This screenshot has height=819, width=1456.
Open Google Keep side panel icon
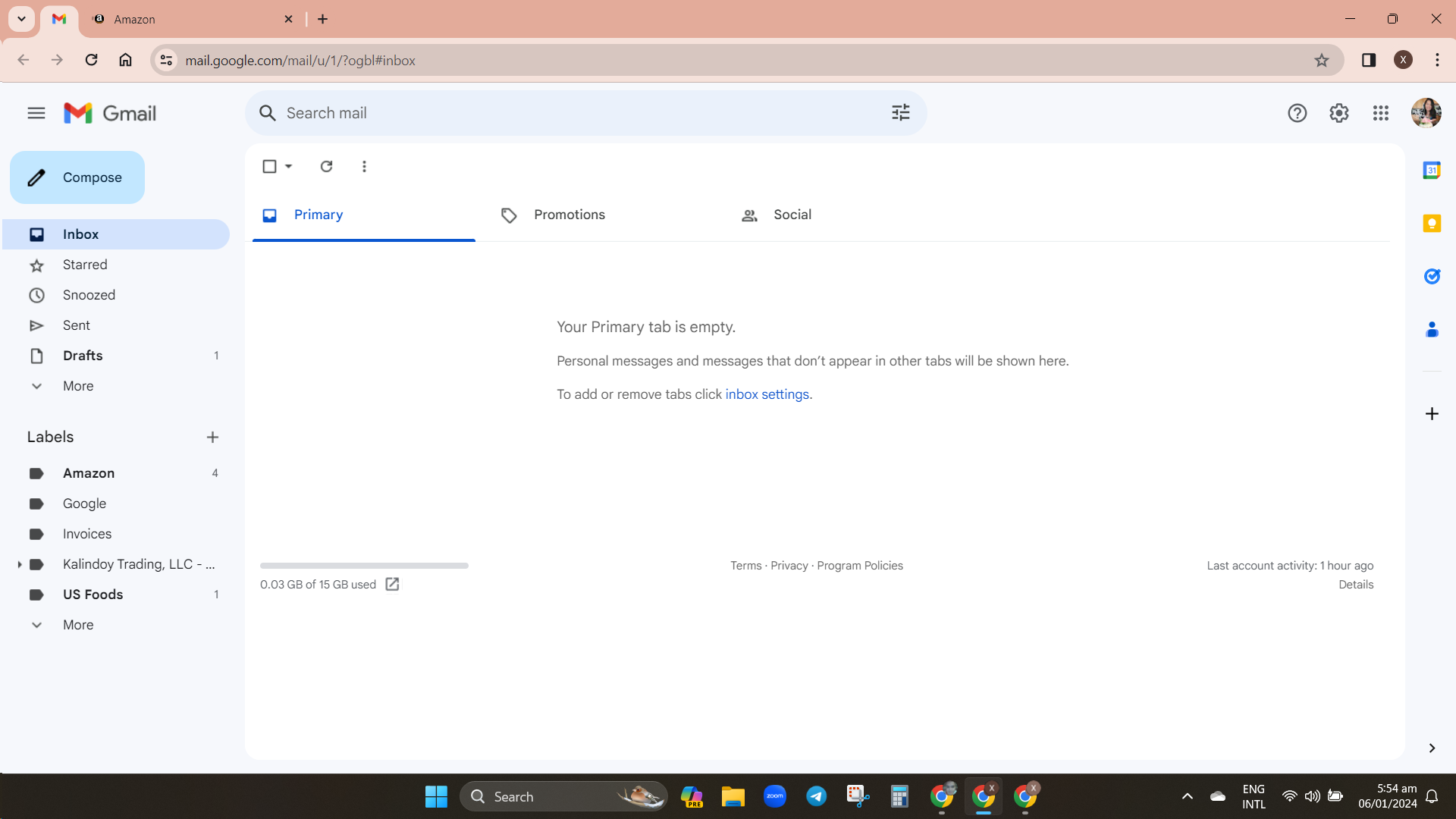coord(1432,224)
